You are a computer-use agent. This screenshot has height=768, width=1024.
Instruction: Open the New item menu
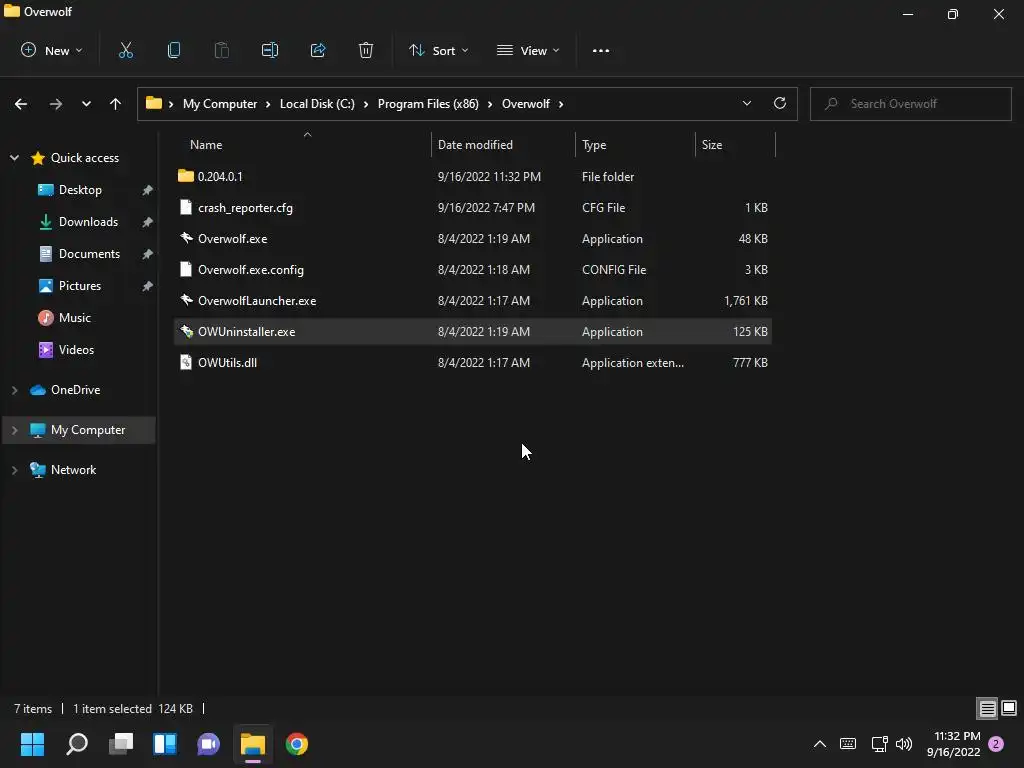52,50
